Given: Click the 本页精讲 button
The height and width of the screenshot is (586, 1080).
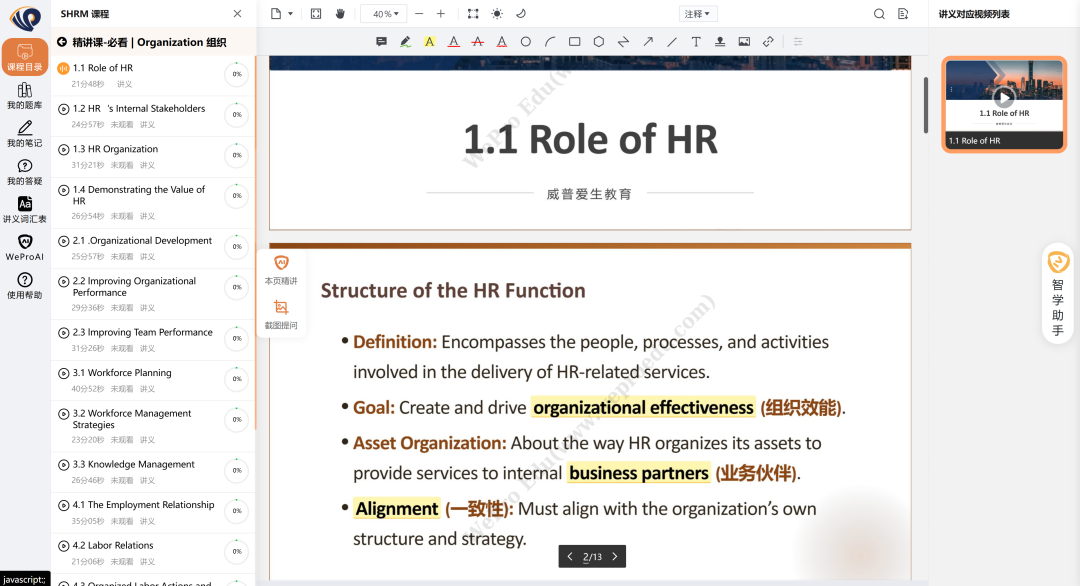Looking at the screenshot, I should pyautogui.click(x=281, y=269).
